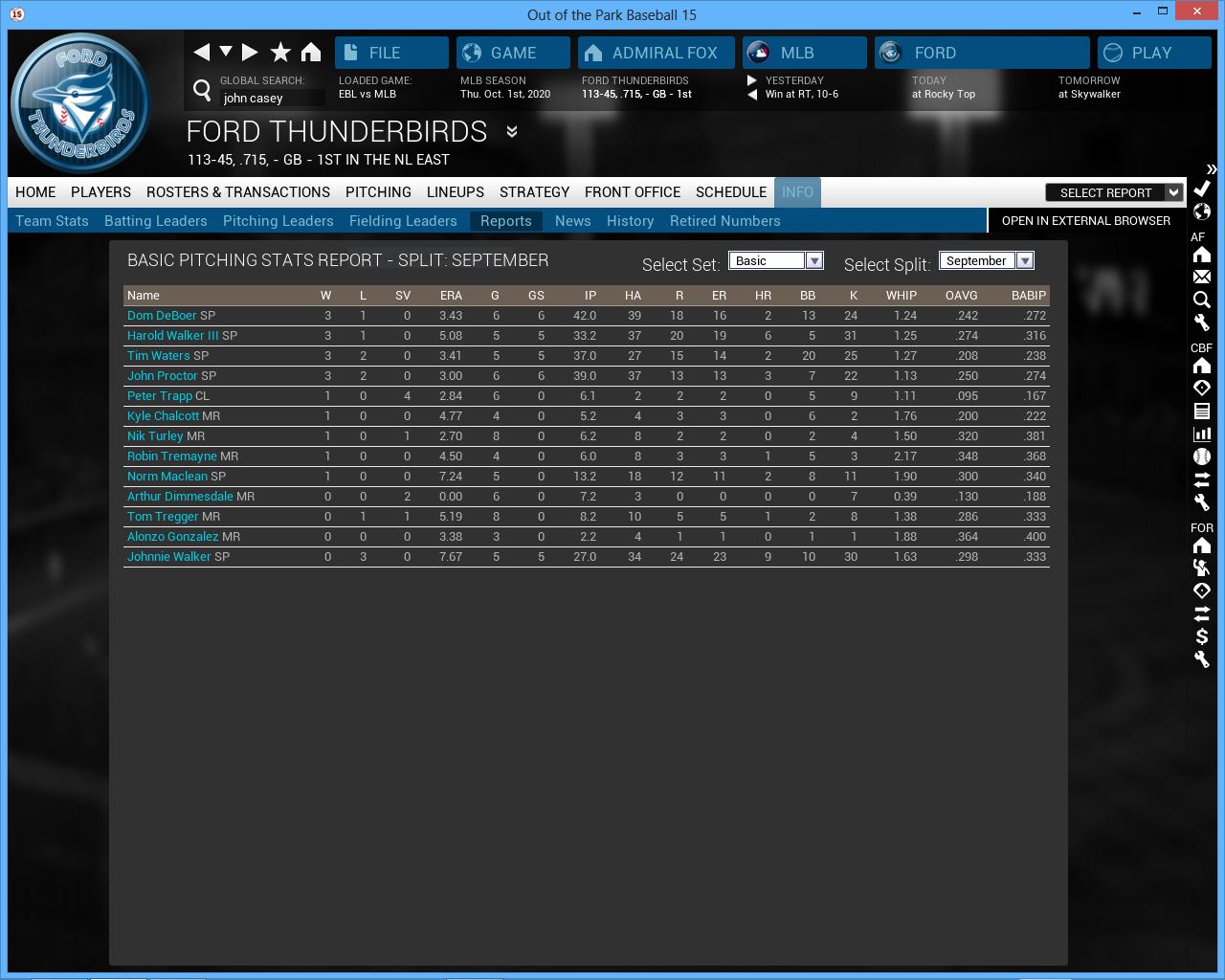Open the Select Split dropdown
Screen dimensions: 1225x980
pyautogui.click(x=1025, y=261)
